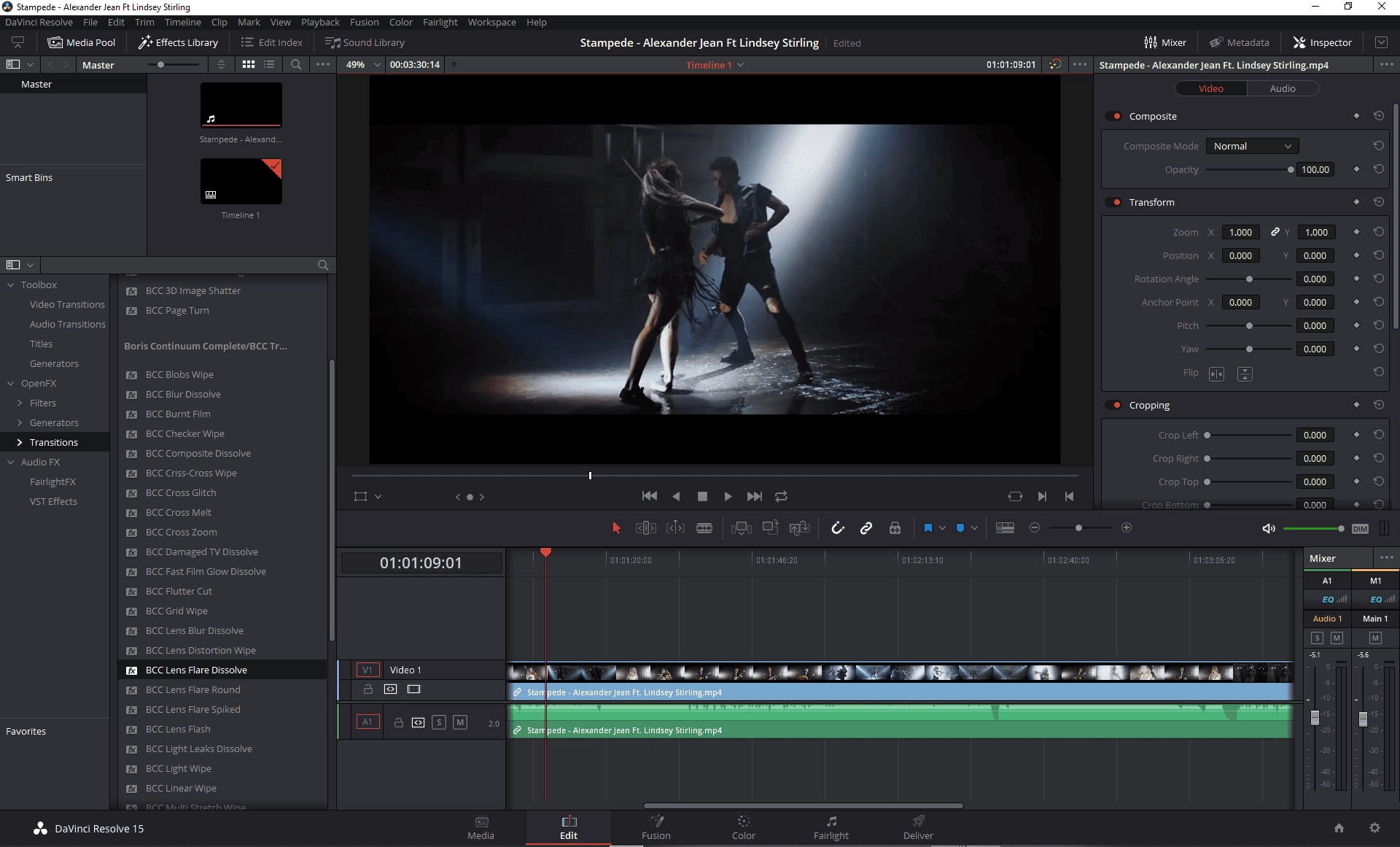Switch to the Color page
The height and width of the screenshot is (847, 1400).
(x=743, y=828)
